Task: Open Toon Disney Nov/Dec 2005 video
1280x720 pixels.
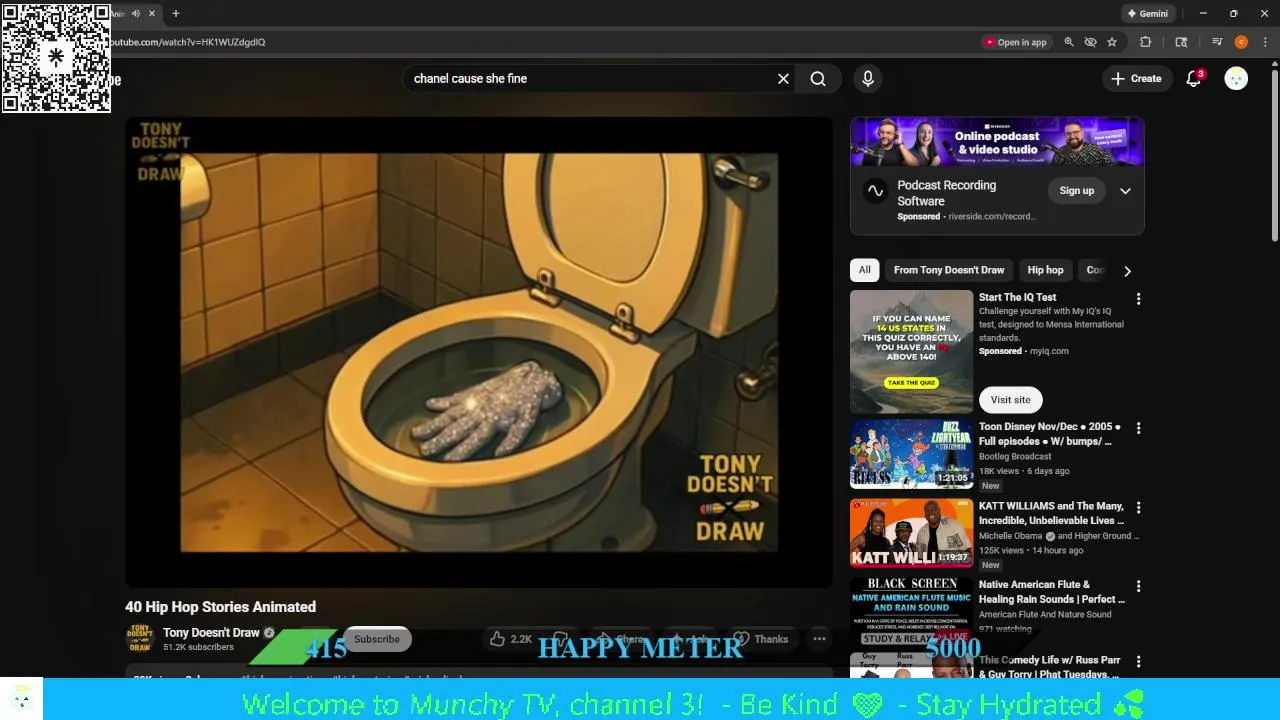Action: pos(1049,434)
